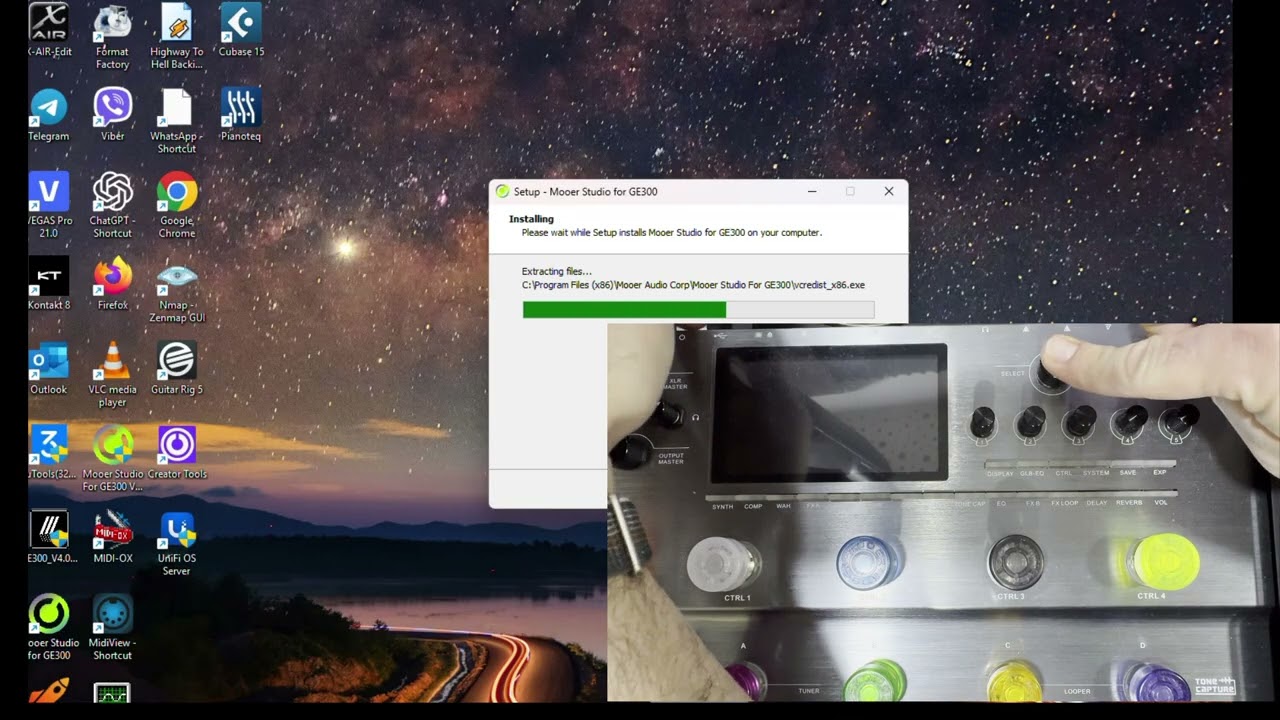Open the VEGAS Pro 21.0 icon
1280x720 pixels.
pyautogui.click(x=49, y=206)
